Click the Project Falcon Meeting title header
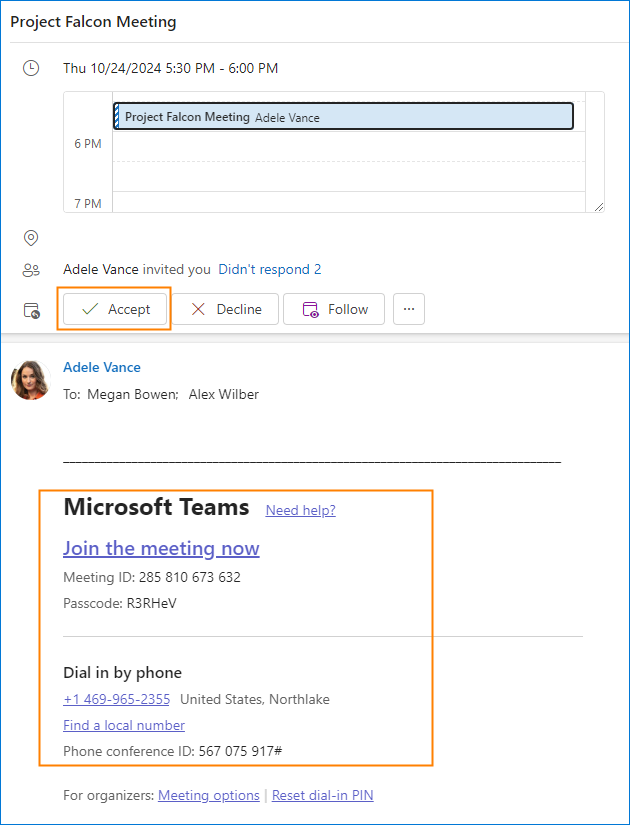Screen dimensions: 630x825 tap(93, 22)
